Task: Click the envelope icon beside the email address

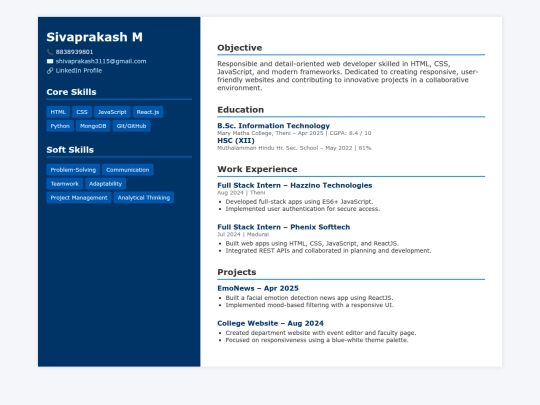Action: pos(50,61)
